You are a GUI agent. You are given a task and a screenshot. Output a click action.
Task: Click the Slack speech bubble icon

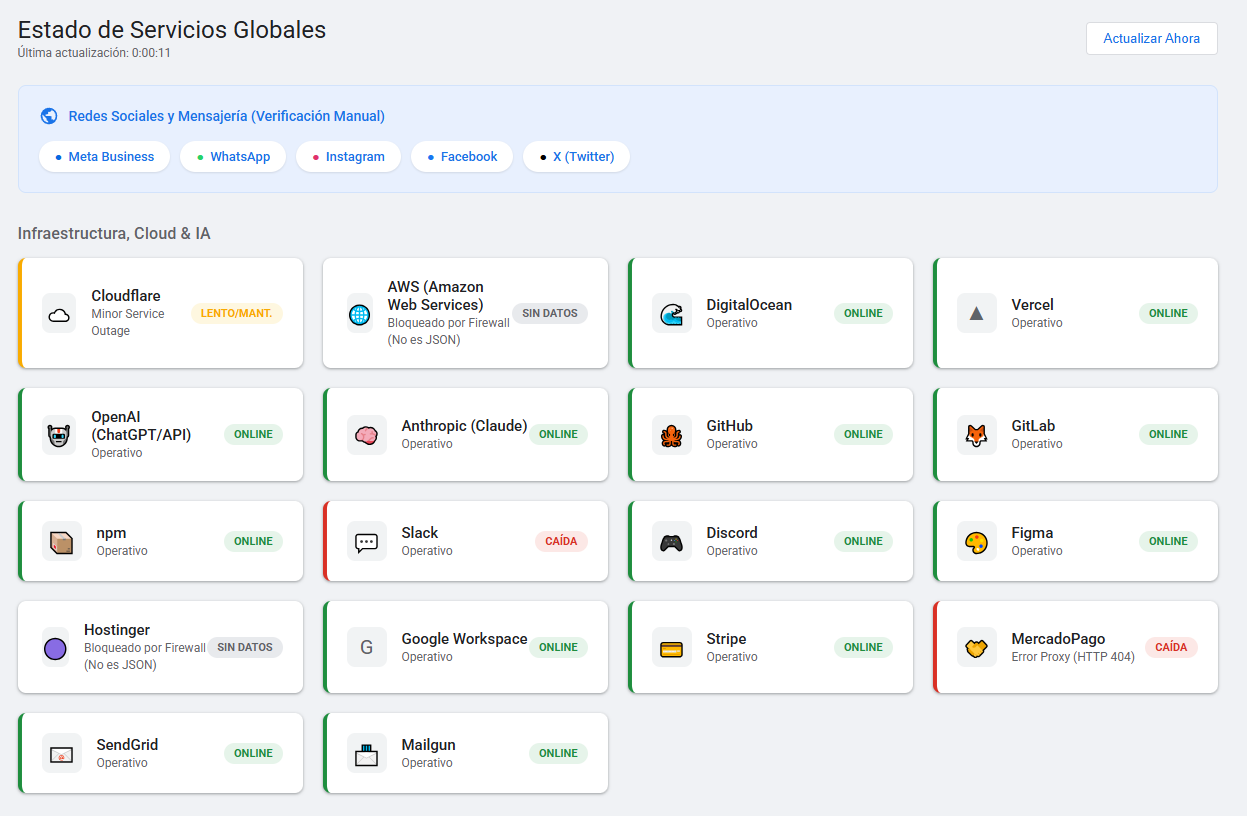[x=367, y=542]
